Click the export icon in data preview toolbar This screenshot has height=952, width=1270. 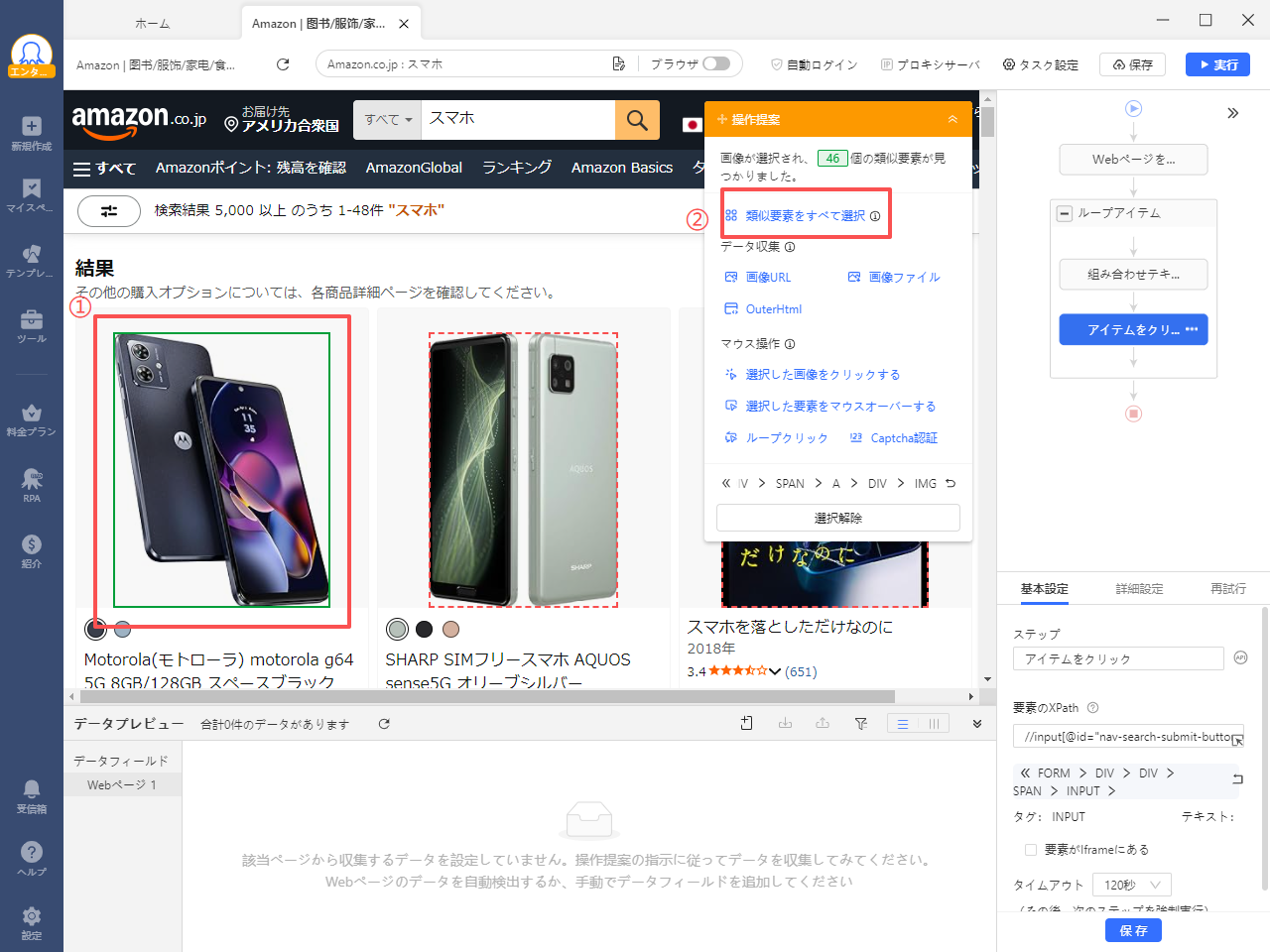coord(822,723)
